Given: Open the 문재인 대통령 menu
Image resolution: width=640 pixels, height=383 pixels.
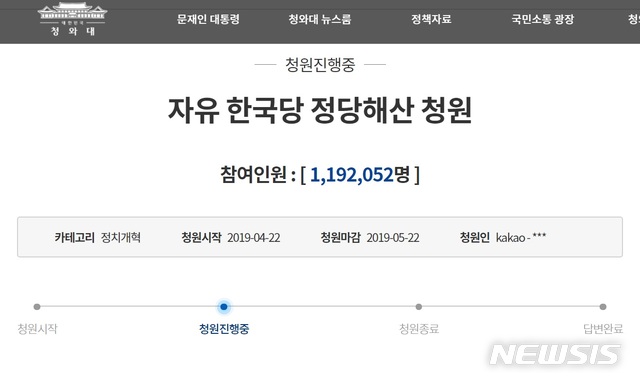Looking at the screenshot, I should click(208, 19).
